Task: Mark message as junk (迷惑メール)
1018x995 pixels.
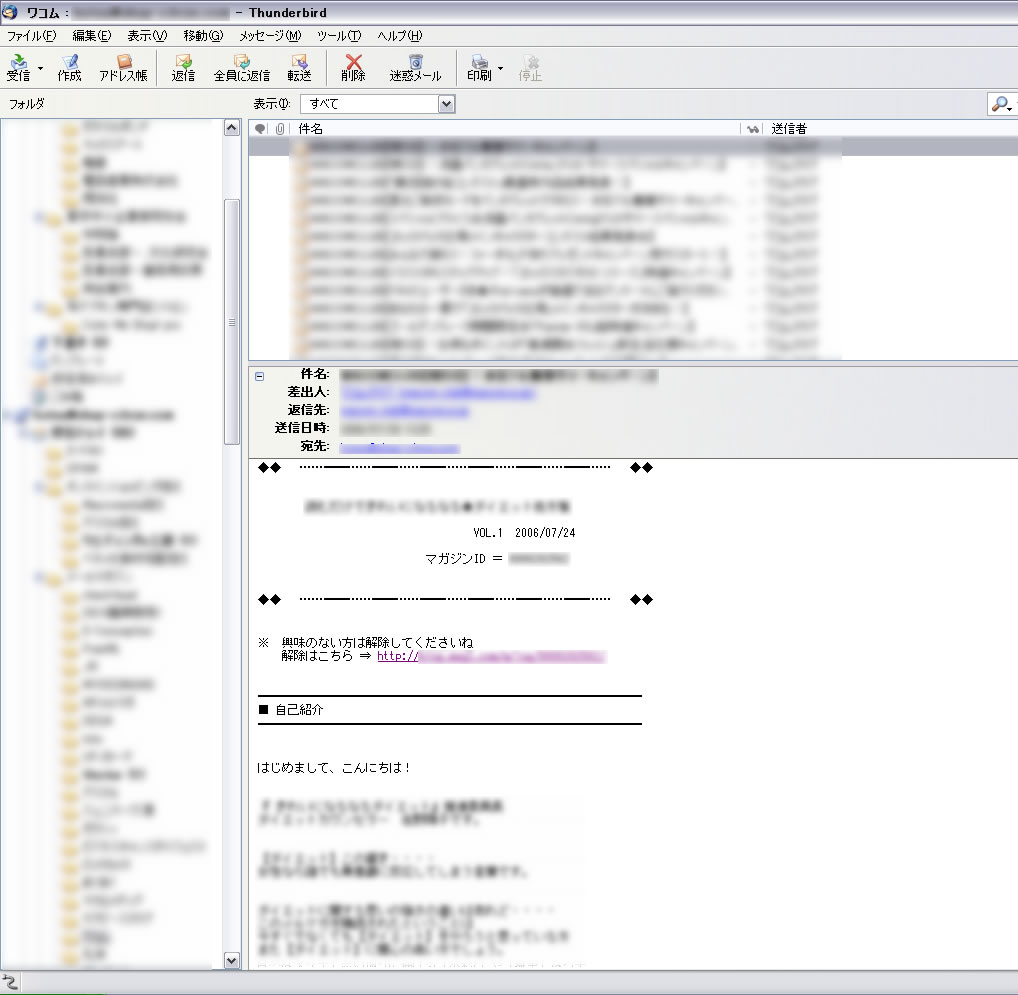Action: point(415,67)
